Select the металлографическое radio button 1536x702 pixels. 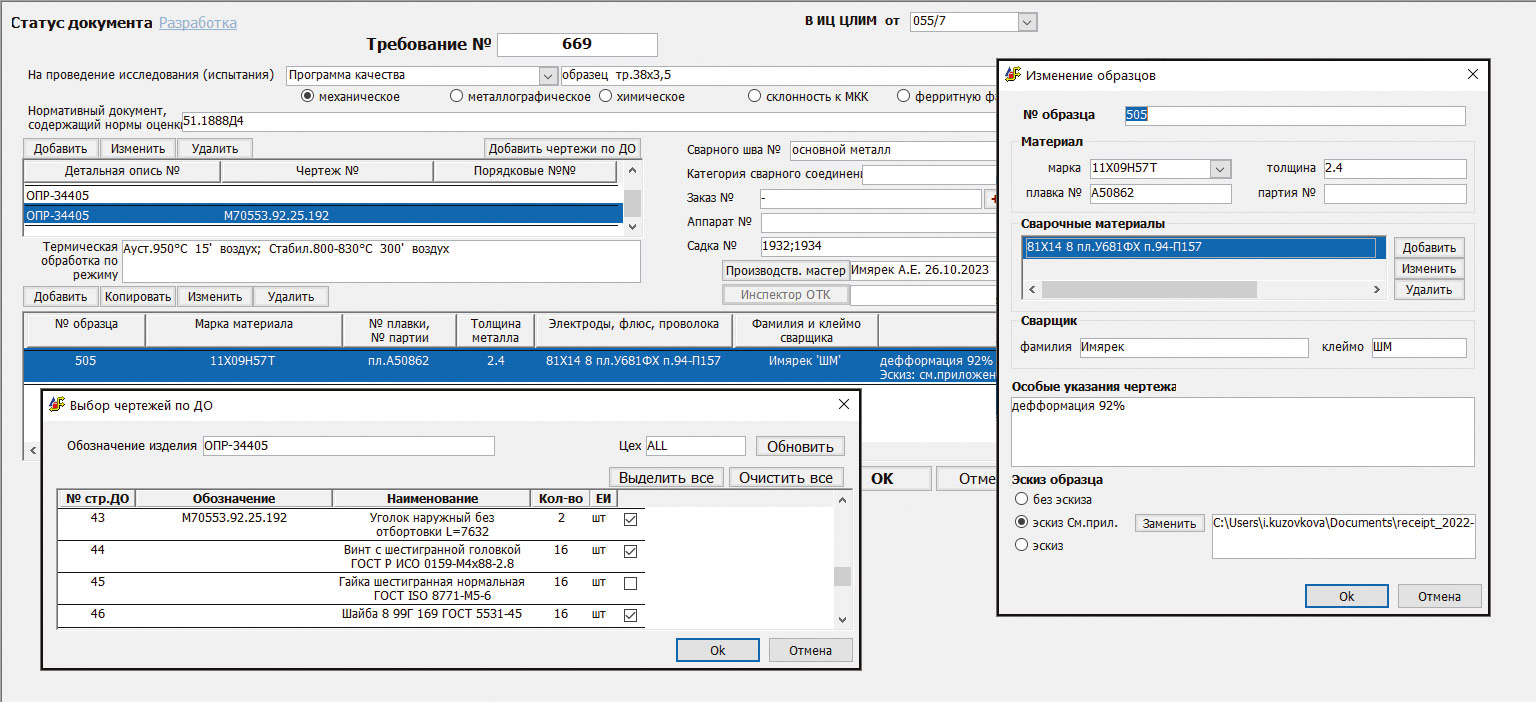click(457, 97)
